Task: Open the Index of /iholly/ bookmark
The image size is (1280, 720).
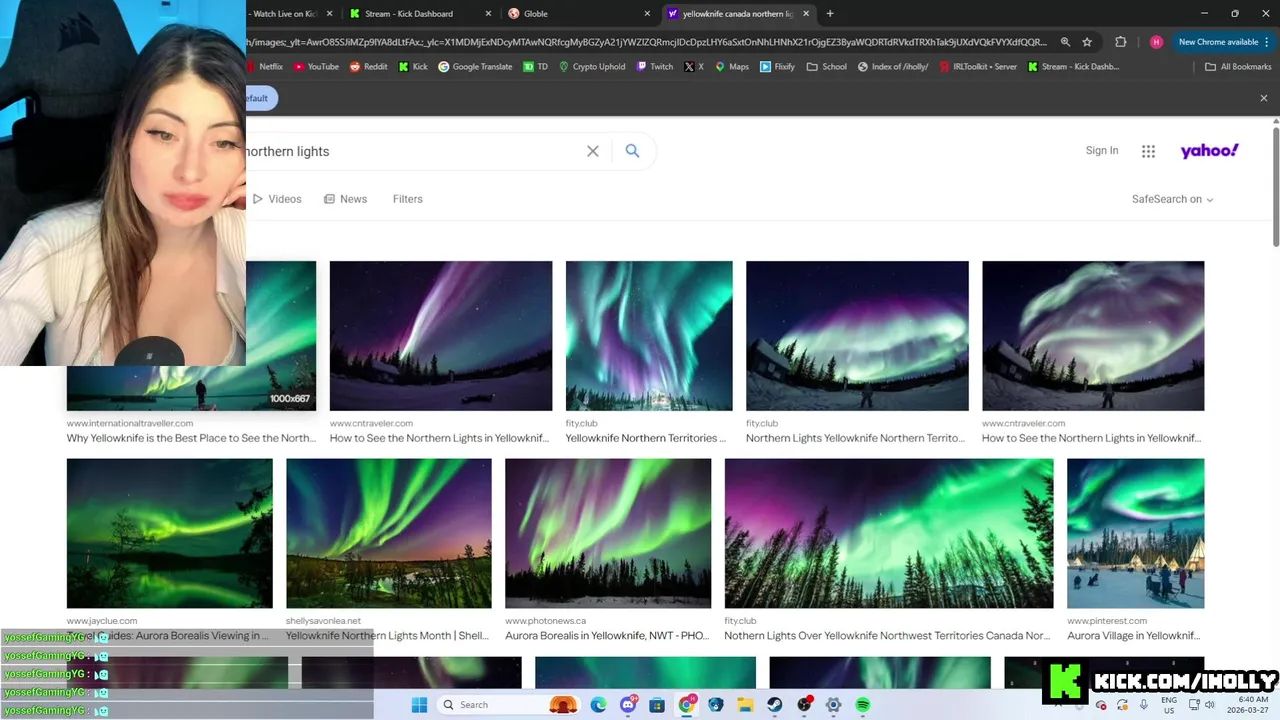Action: [x=892, y=67]
